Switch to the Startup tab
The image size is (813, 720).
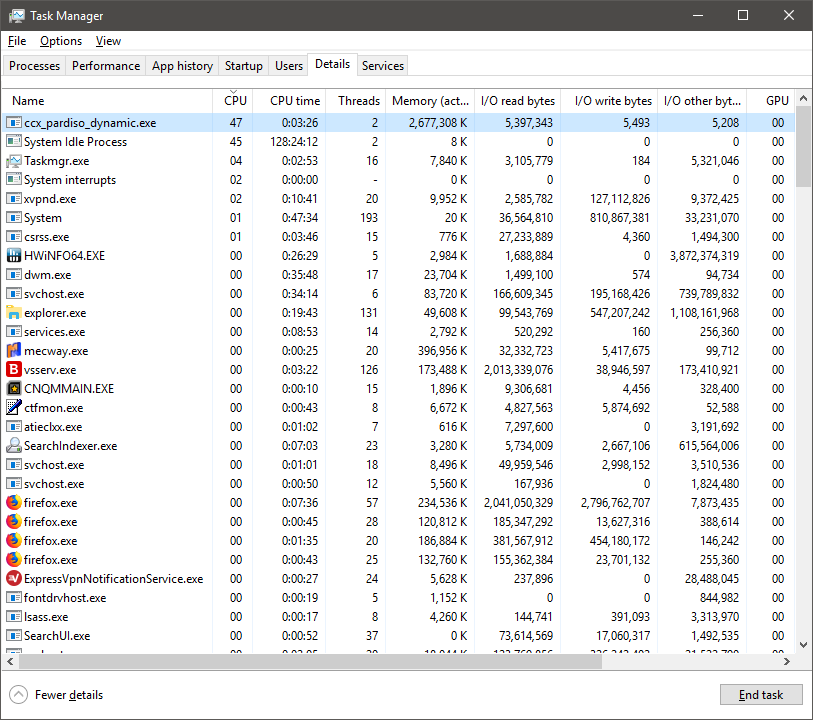[x=244, y=66]
